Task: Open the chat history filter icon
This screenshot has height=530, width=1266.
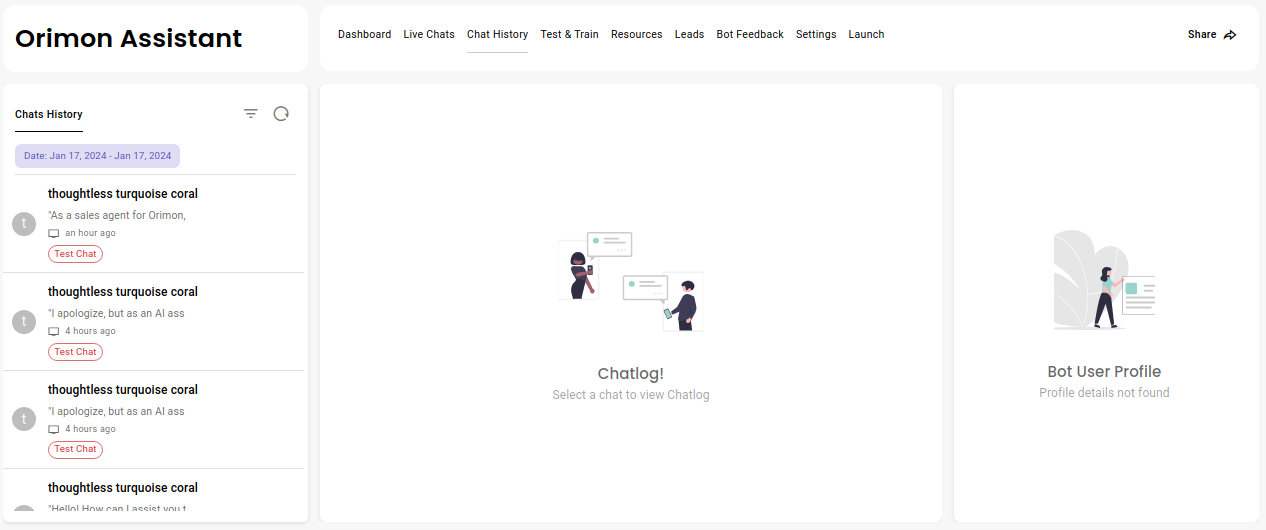Action: pos(251,114)
